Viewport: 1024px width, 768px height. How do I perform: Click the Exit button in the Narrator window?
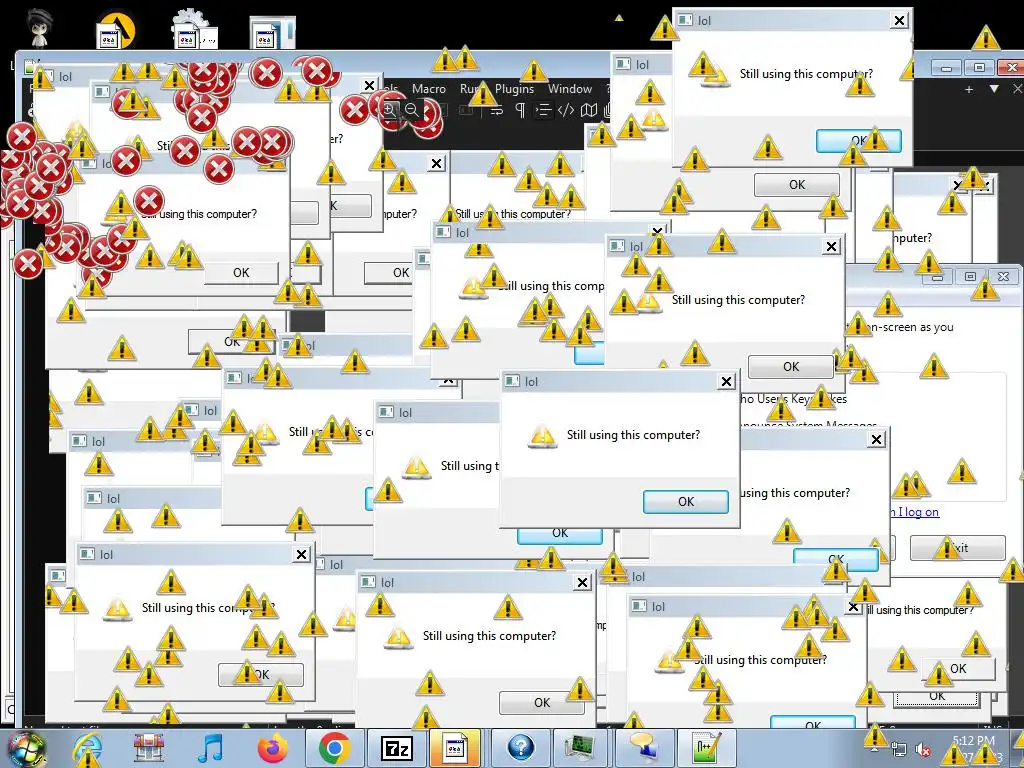point(958,548)
